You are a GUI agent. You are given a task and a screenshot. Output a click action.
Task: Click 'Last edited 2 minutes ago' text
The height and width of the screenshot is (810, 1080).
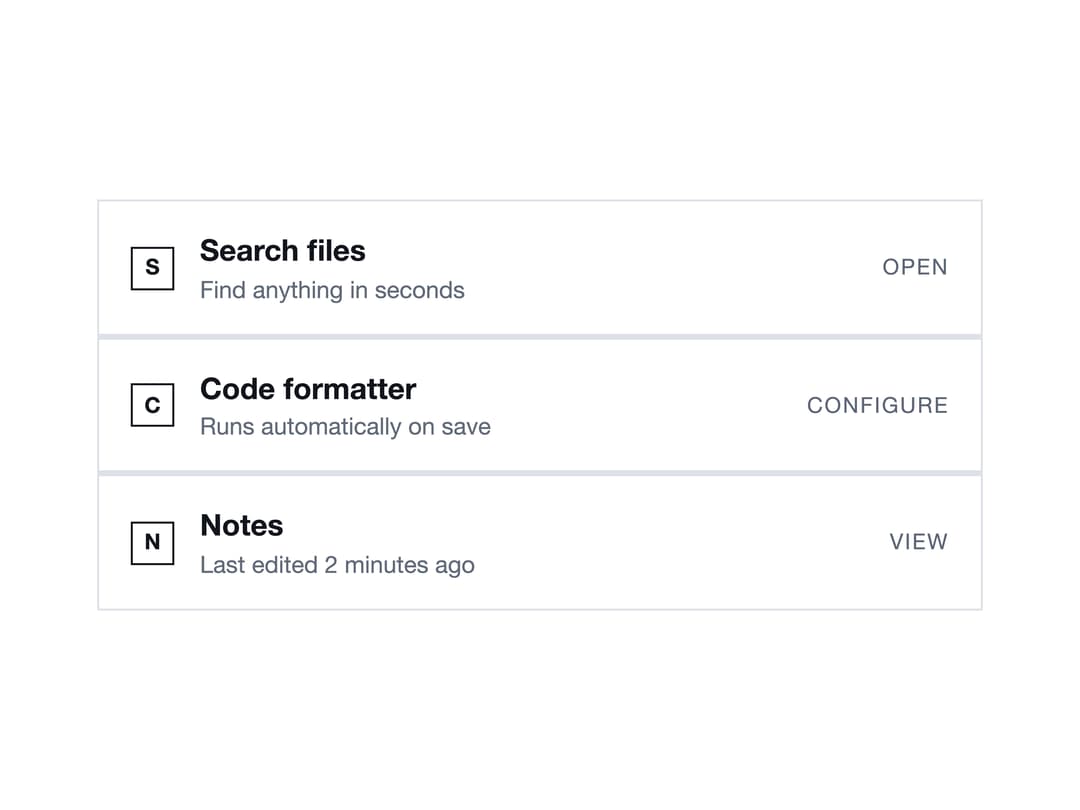pos(337,565)
